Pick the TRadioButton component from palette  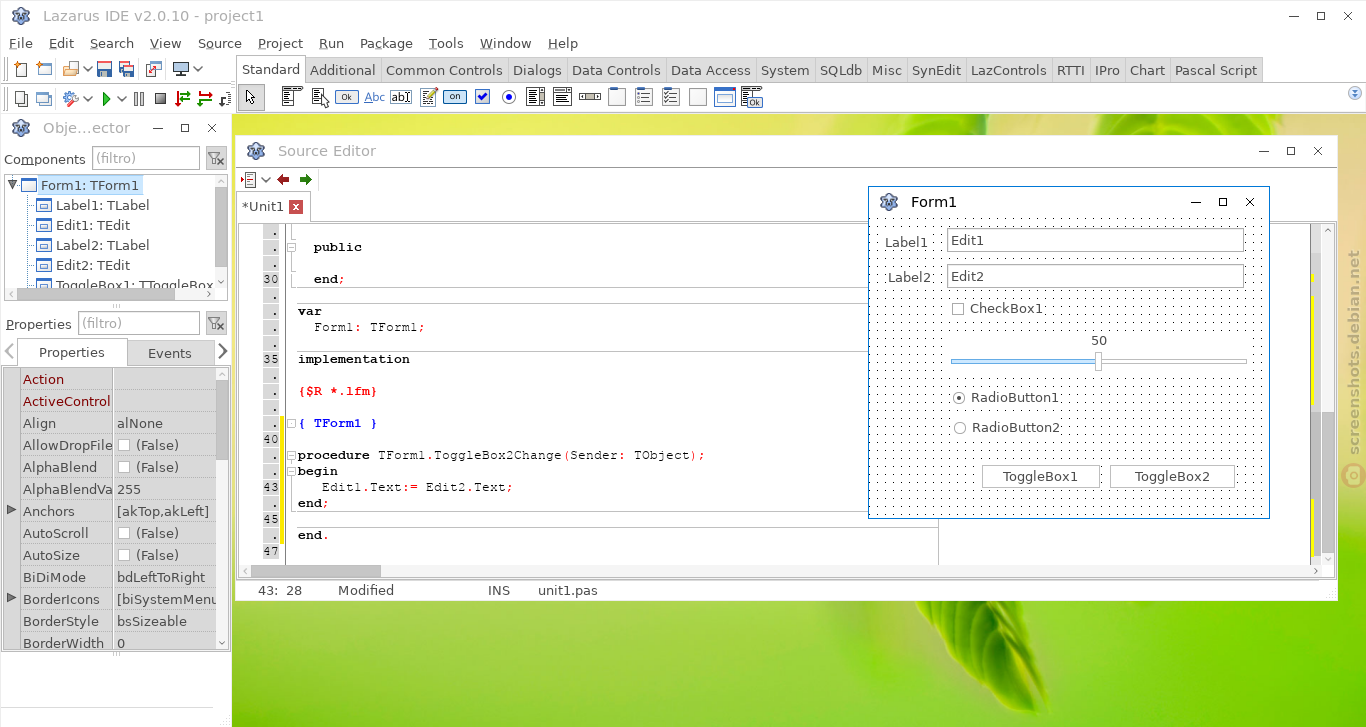pyautogui.click(x=509, y=97)
